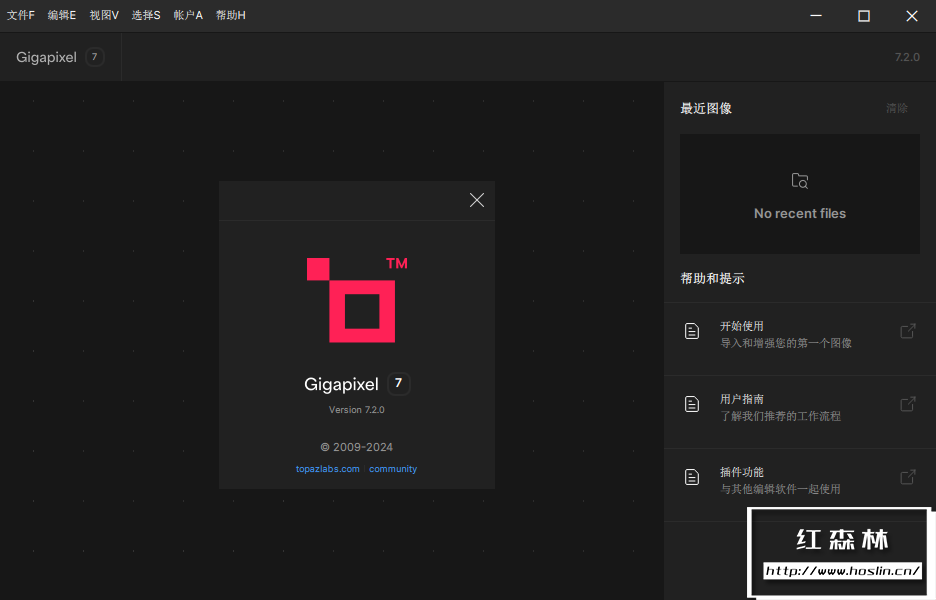Open the 帐户A menu
936x600 pixels.
pyautogui.click(x=188, y=15)
